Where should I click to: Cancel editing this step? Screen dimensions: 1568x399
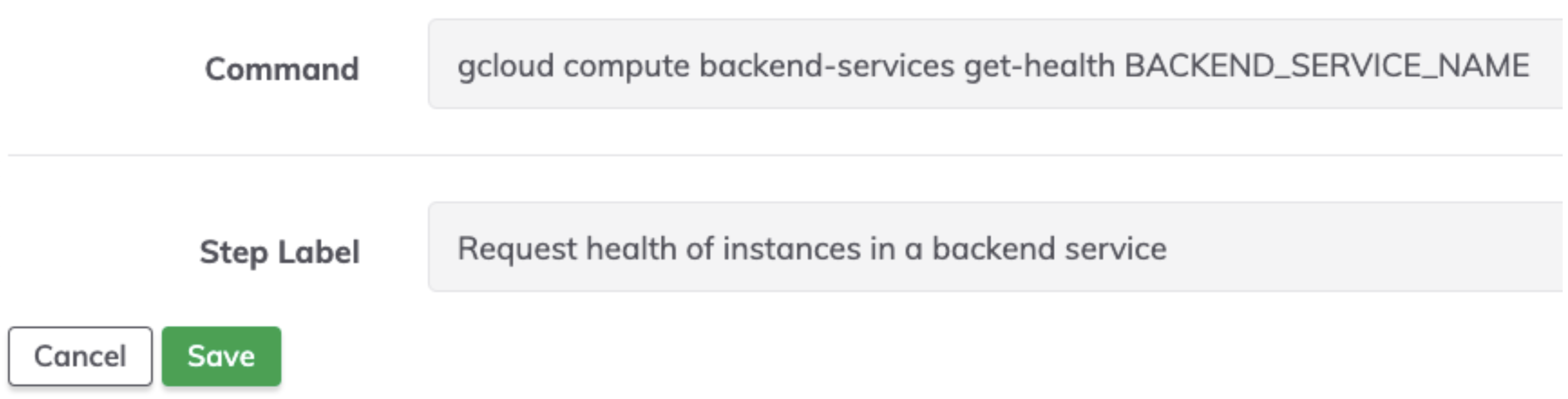click(x=80, y=356)
